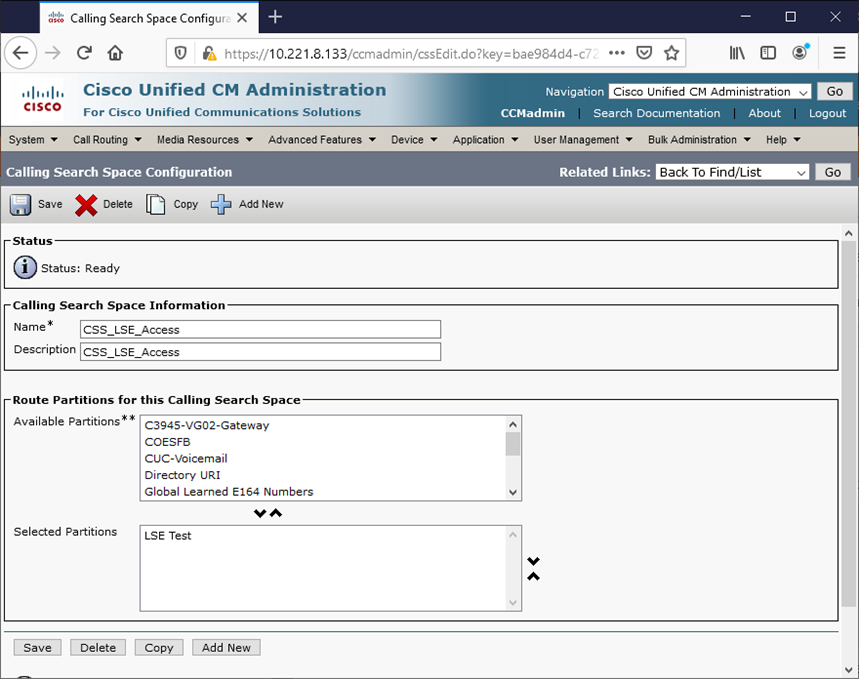Image resolution: width=859 pixels, height=679 pixels.
Task: Click the blue plus Add New icon
Action: click(221, 204)
